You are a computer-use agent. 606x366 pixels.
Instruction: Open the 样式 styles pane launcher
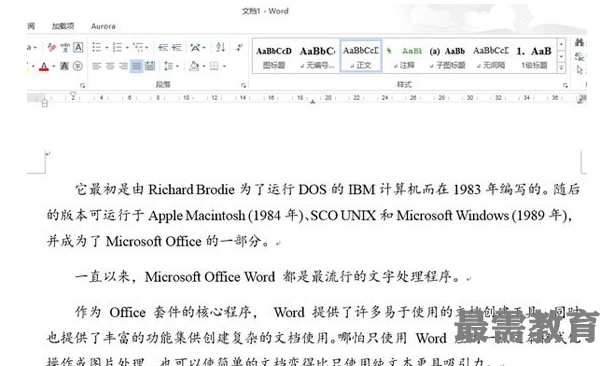[565, 85]
